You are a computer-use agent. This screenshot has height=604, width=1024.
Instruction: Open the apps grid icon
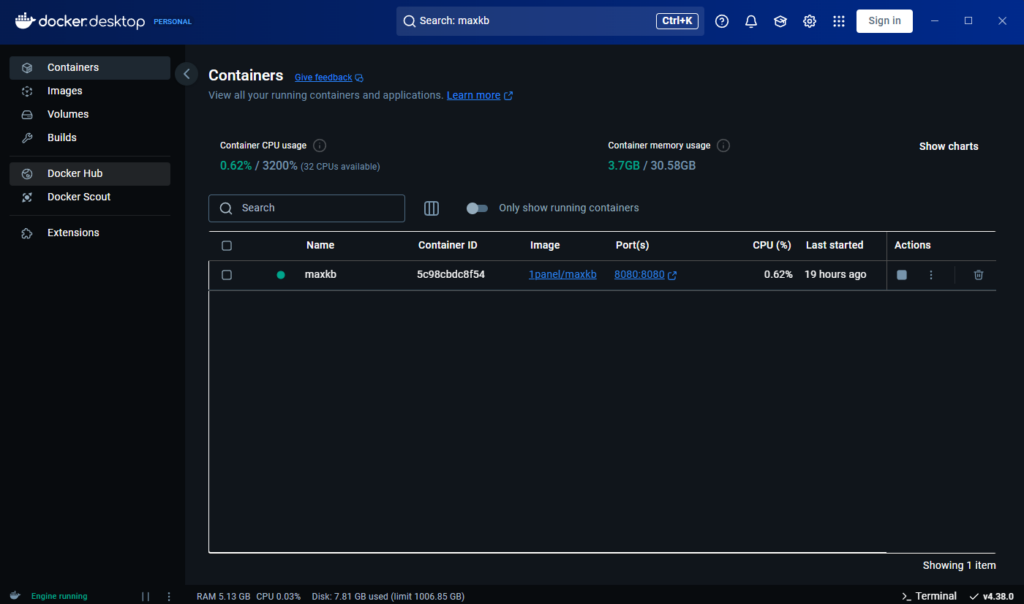pos(839,22)
